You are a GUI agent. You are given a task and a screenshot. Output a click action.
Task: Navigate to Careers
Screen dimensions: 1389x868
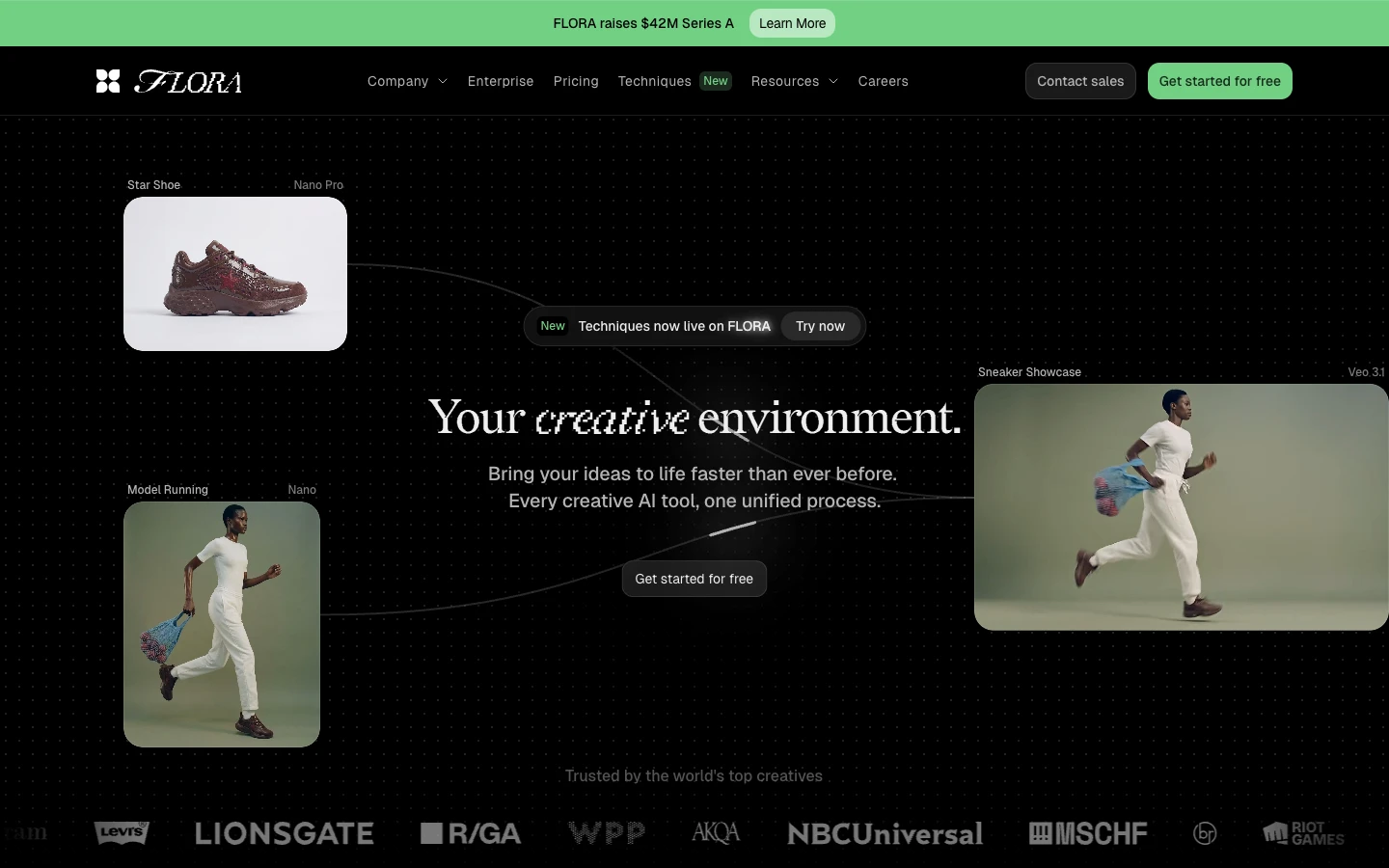tap(883, 81)
